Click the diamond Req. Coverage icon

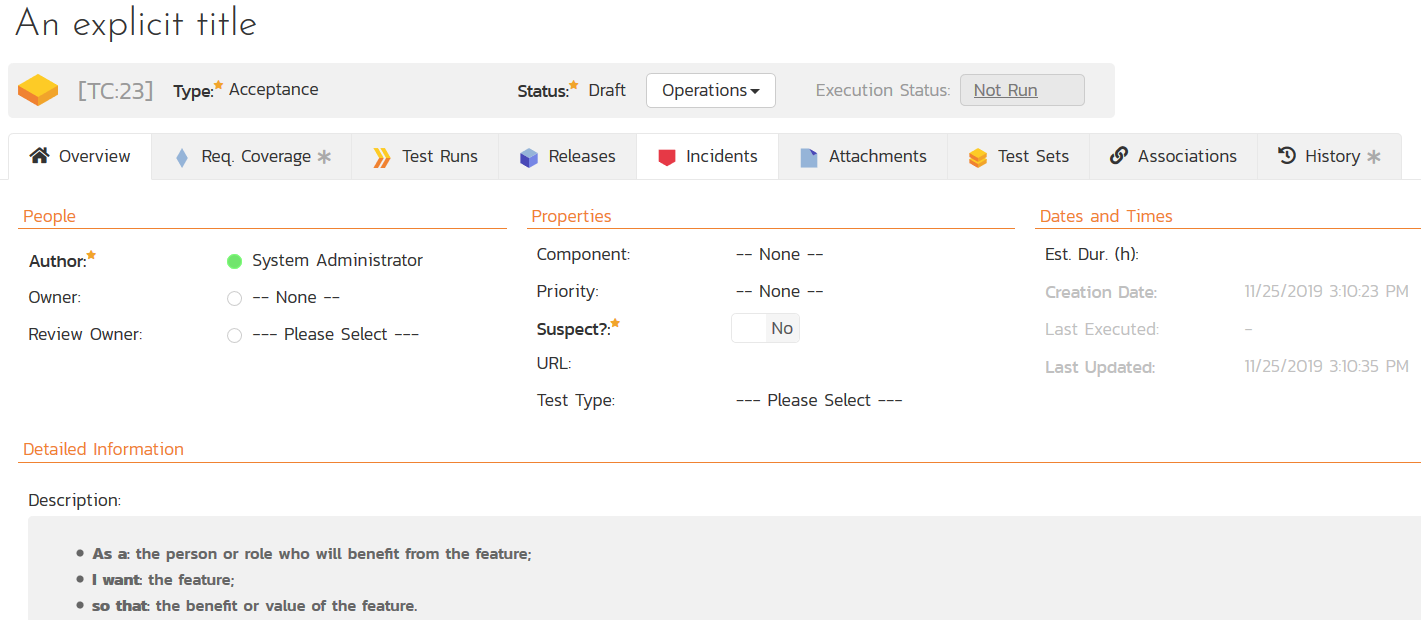(181, 157)
